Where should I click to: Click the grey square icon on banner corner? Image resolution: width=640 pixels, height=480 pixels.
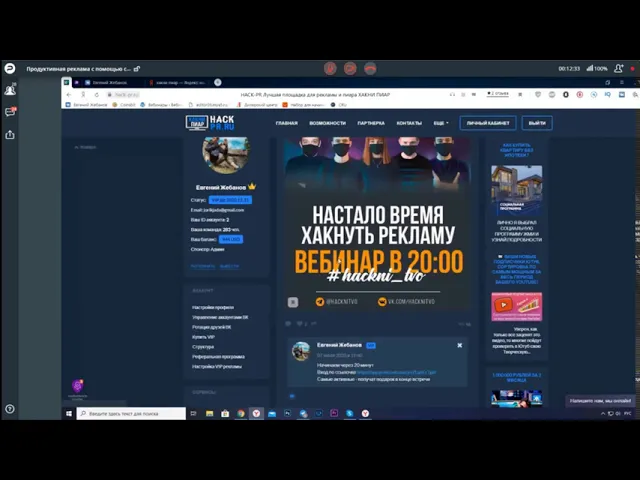(293, 302)
